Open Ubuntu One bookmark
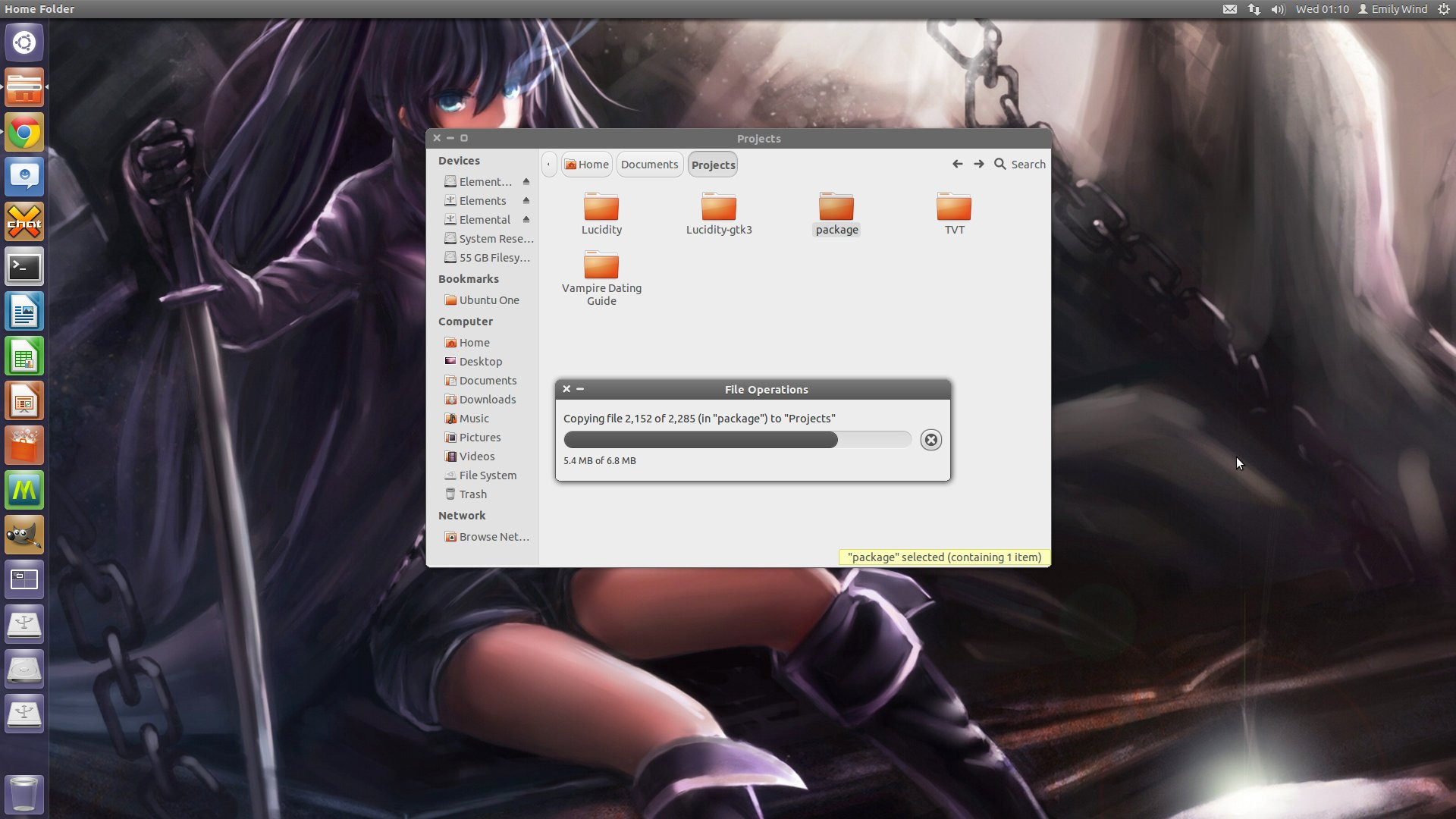1456x819 pixels. coord(482,300)
